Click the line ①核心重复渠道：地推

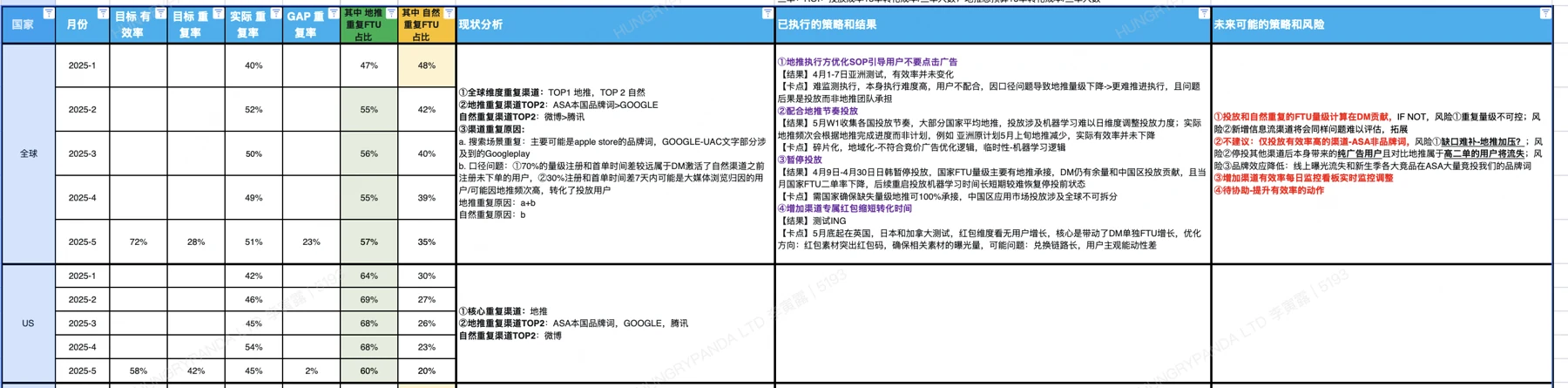(x=504, y=311)
